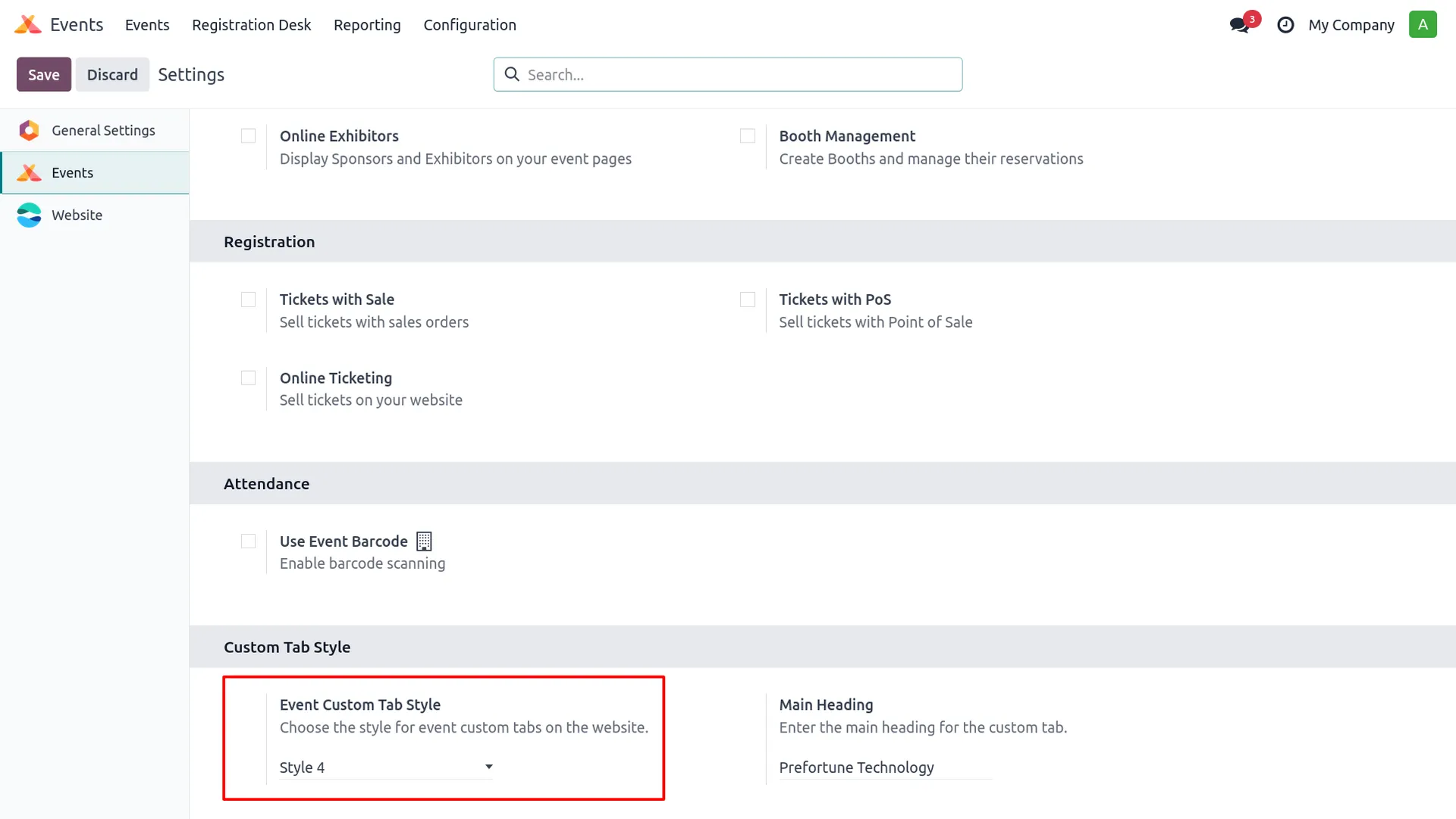The height and width of the screenshot is (819, 1456).
Task: Toggle the Use Event Barcode checkbox
Action: 248,541
